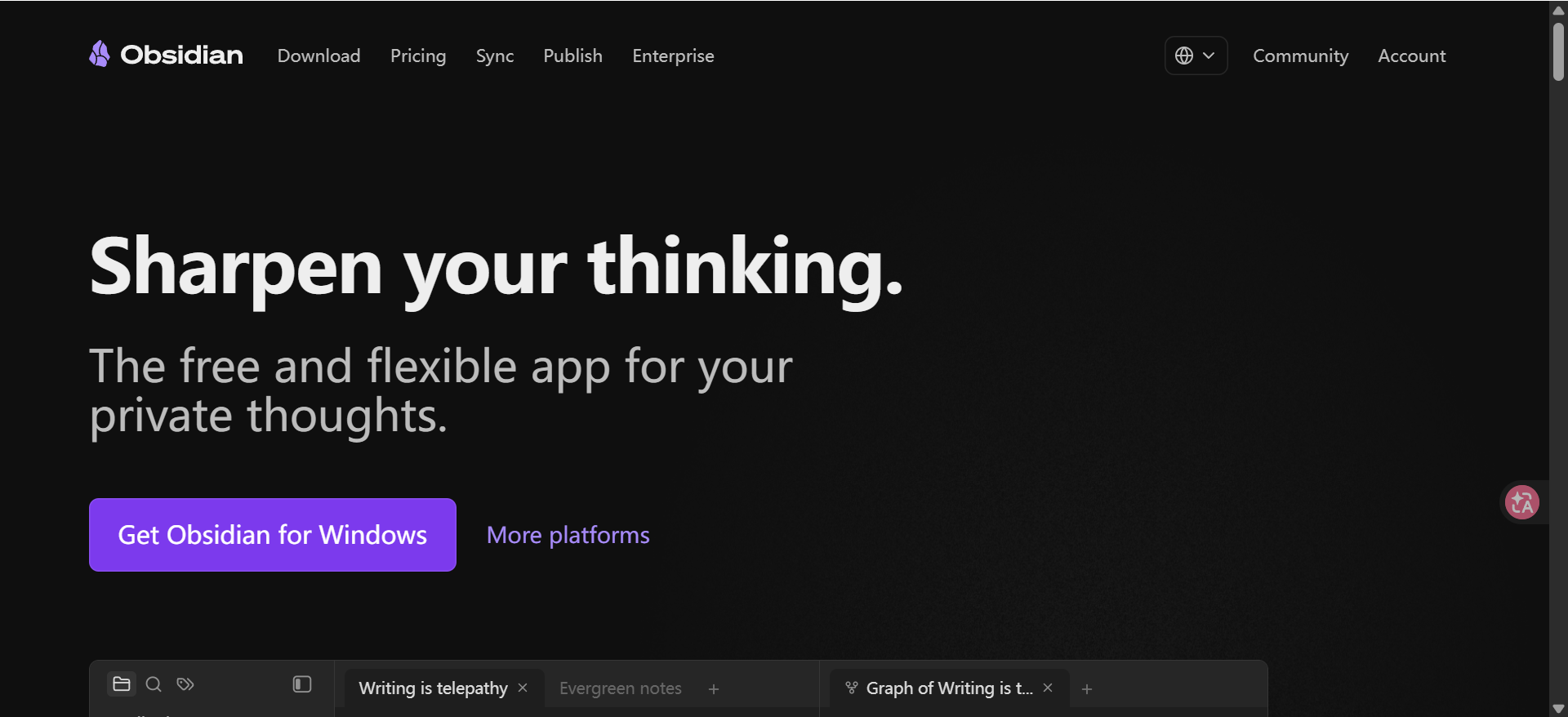The width and height of the screenshot is (1568, 717).
Task: Add new tab after Evergreen notes
Action: (x=714, y=689)
